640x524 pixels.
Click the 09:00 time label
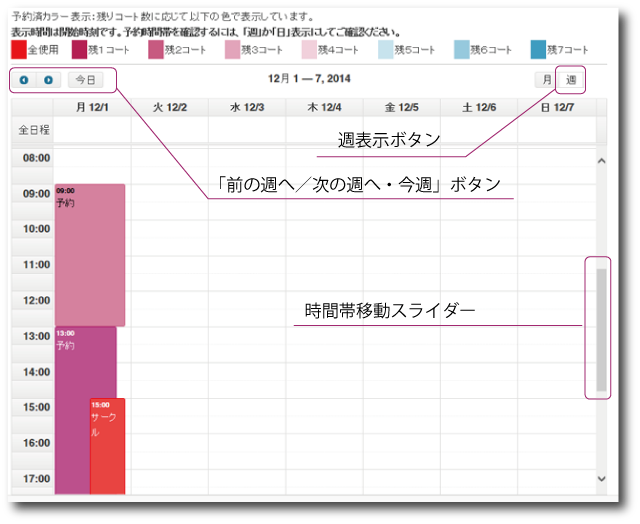coord(36,193)
